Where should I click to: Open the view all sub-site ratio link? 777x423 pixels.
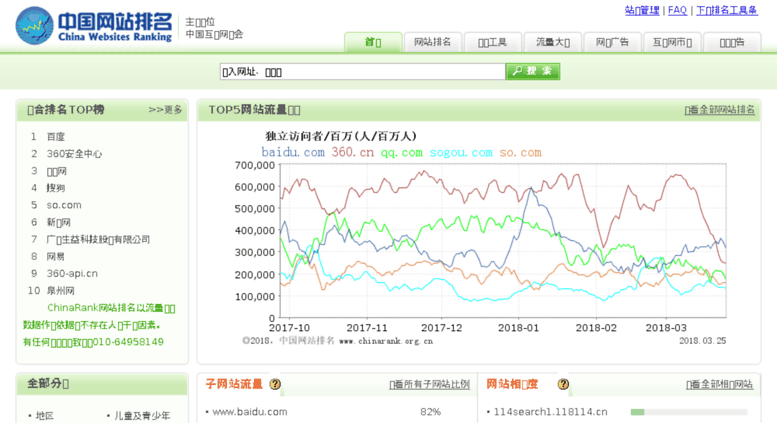(x=430, y=384)
